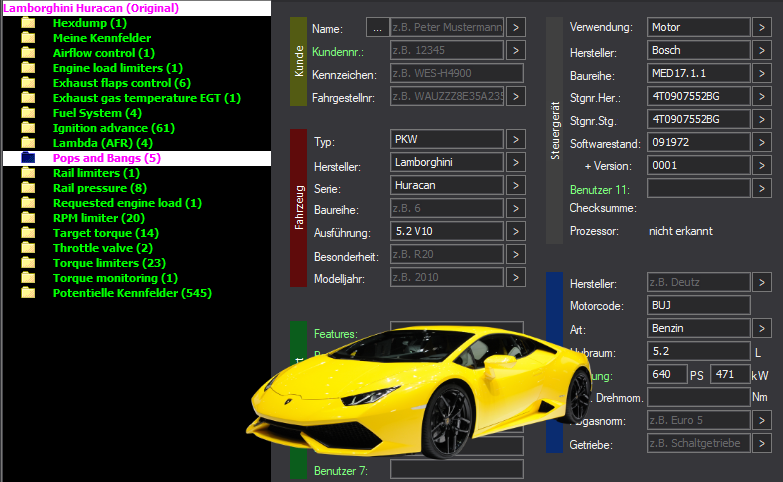The image size is (783, 482).
Task: Open Potentielle Kennfelder (545) entry
Action: [132, 293]
